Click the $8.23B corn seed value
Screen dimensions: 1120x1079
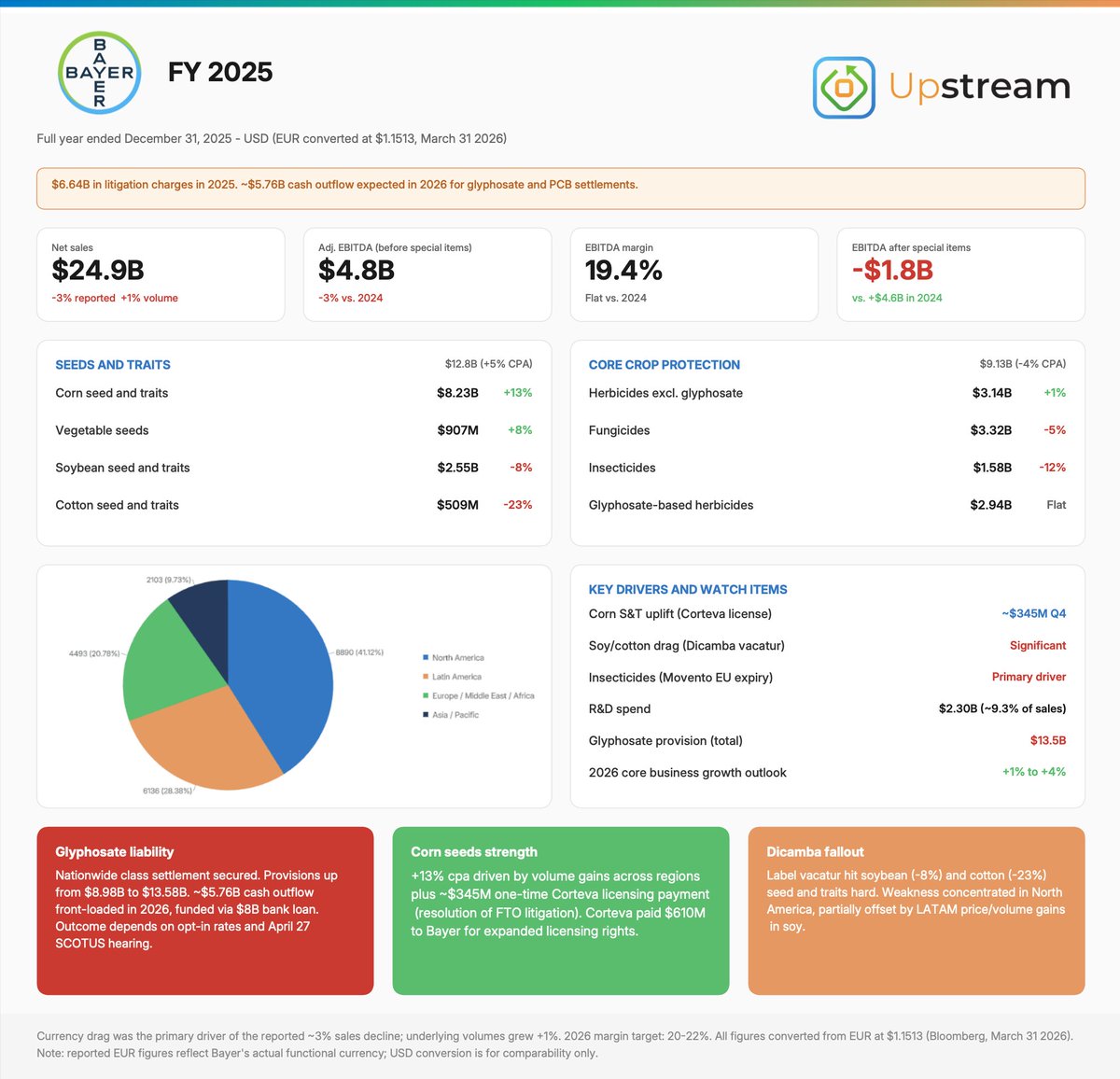point(457,393)
